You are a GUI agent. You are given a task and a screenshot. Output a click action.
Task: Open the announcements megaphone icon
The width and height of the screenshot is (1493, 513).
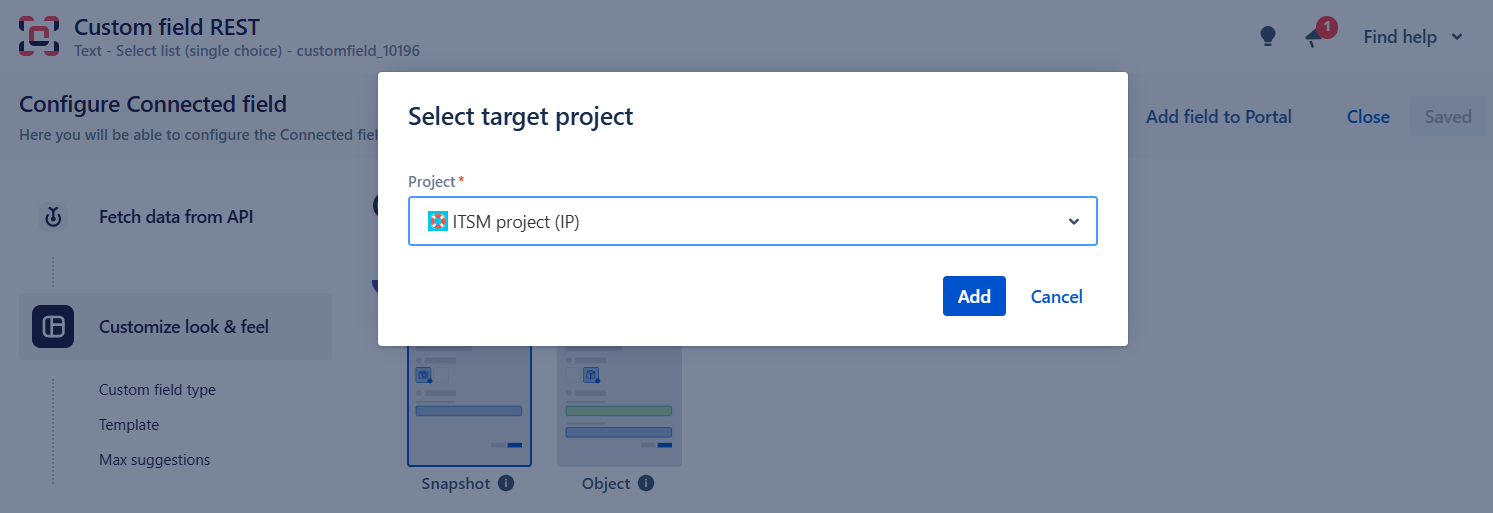[x=1315, y=37]
